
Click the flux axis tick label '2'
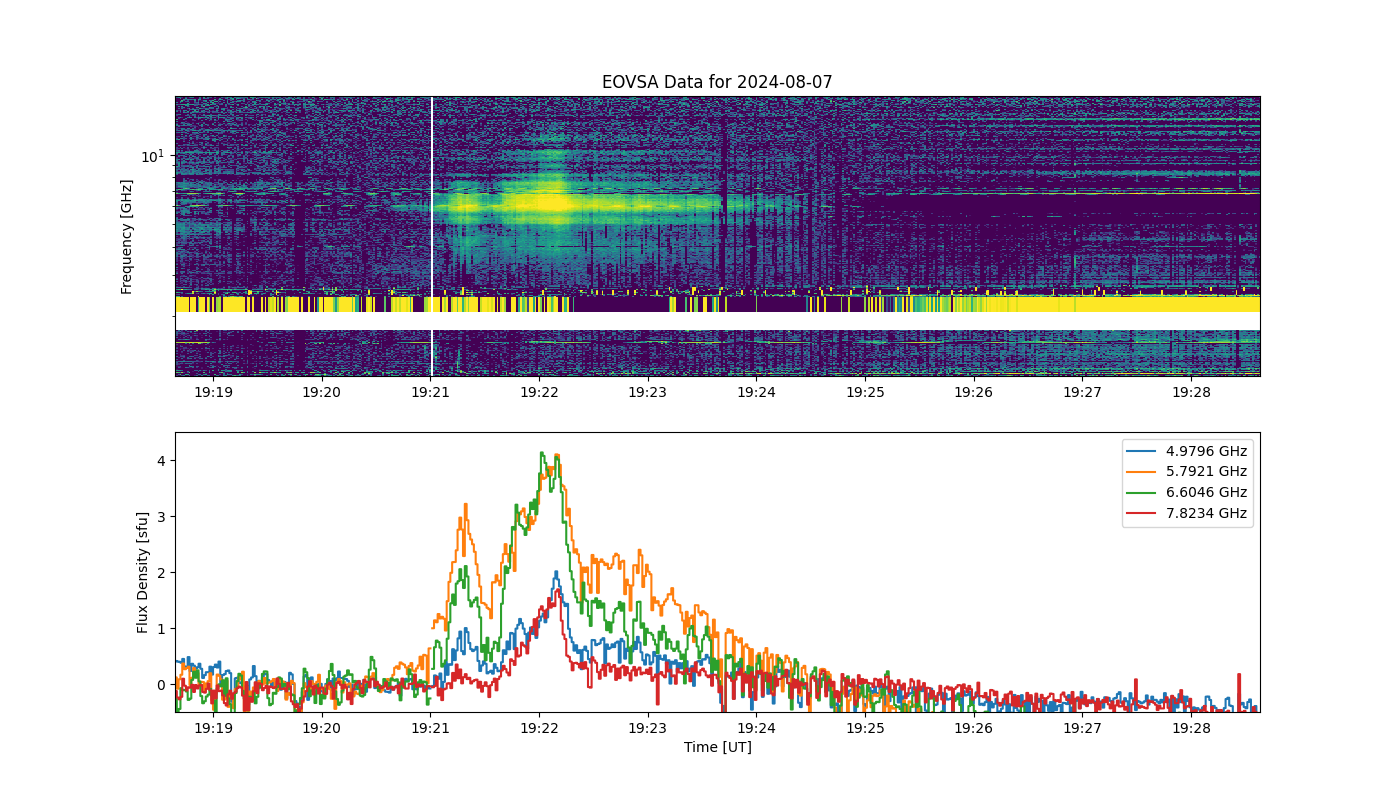pos(160,573)
